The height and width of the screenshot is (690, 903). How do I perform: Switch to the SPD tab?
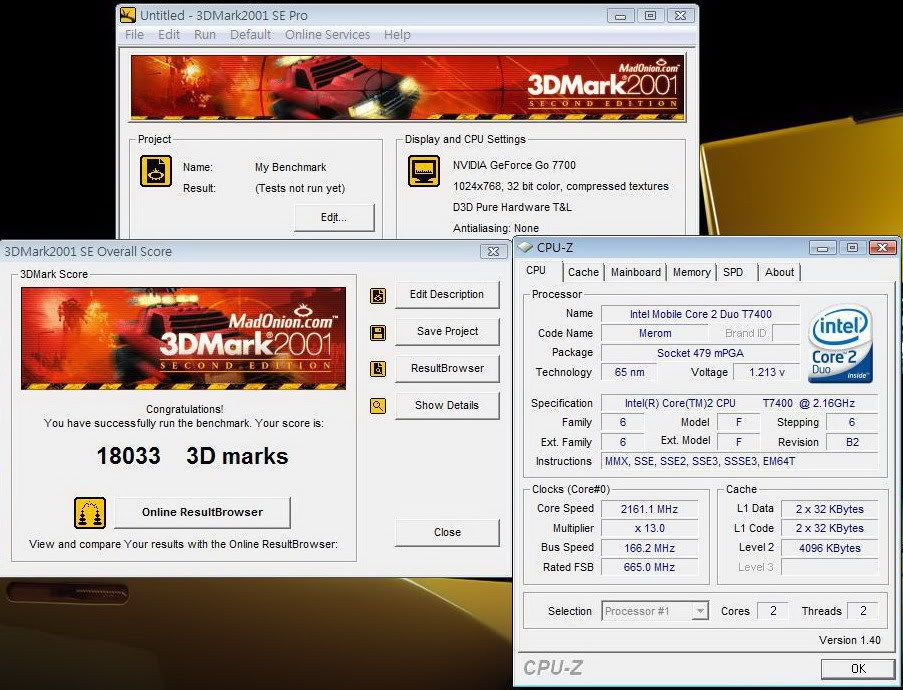(733, 272)
